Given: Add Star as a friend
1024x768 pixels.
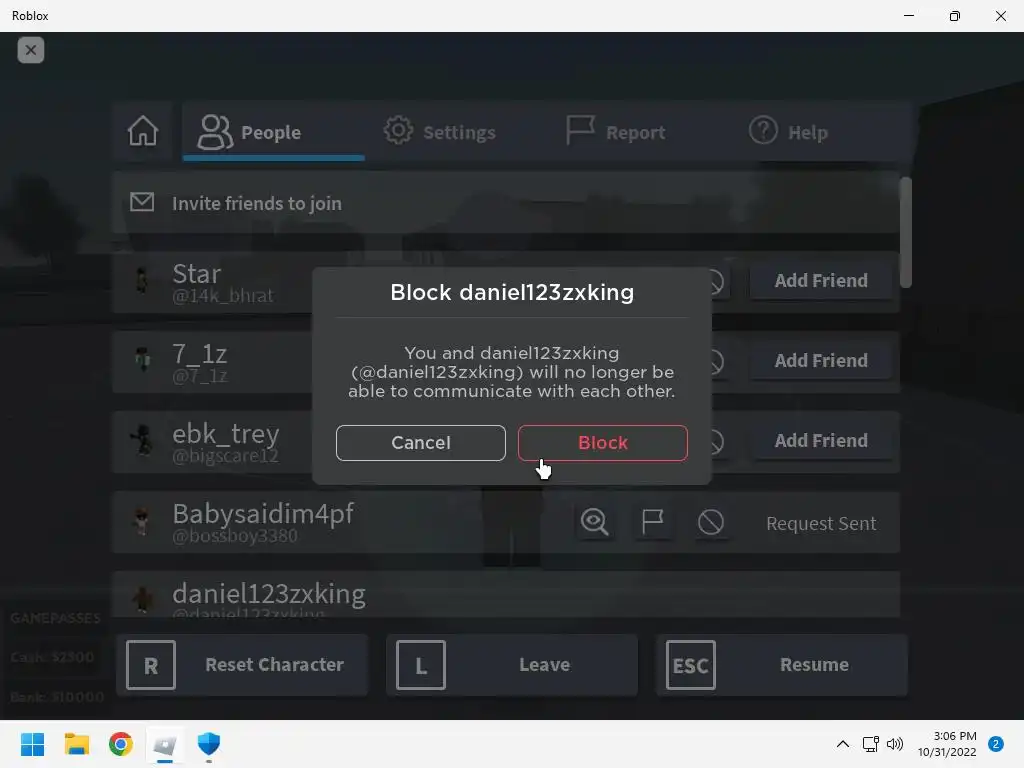Looking at the screenshot, I should pos(821,281).
